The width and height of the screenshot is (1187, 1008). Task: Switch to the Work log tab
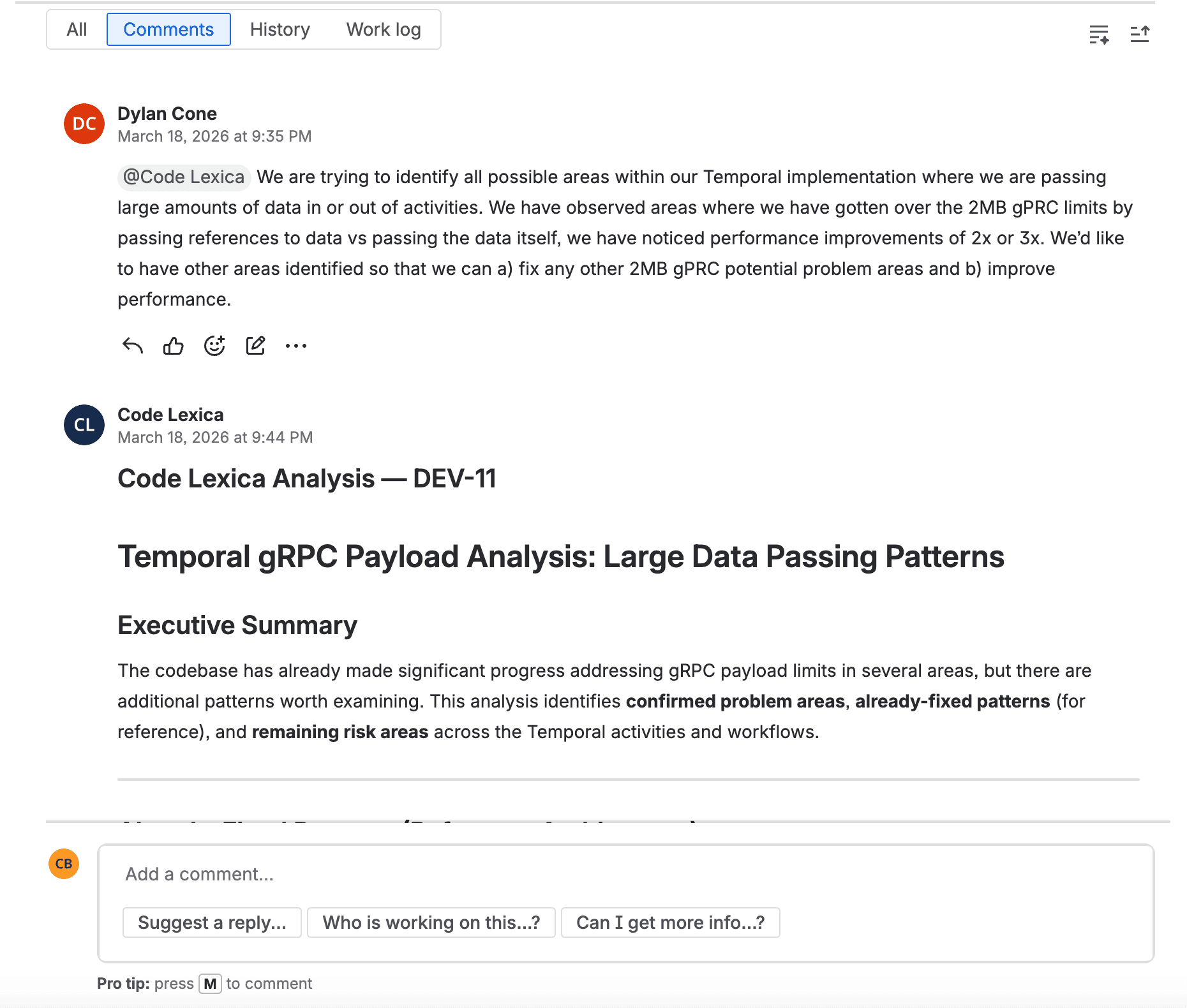pyautogui.click(x=383, y=29)
